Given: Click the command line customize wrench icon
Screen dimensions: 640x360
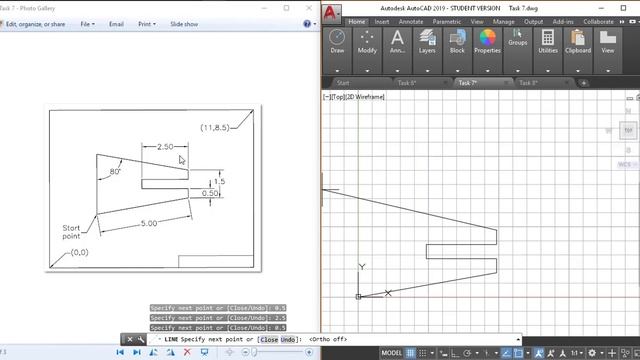Looking at the screenshot, I should (x=141, y=339).
